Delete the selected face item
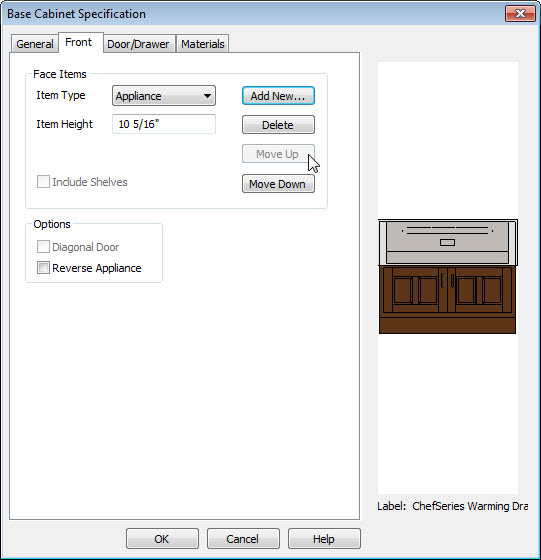The height and width of the screenshot is (560, 541). point(278,125)
